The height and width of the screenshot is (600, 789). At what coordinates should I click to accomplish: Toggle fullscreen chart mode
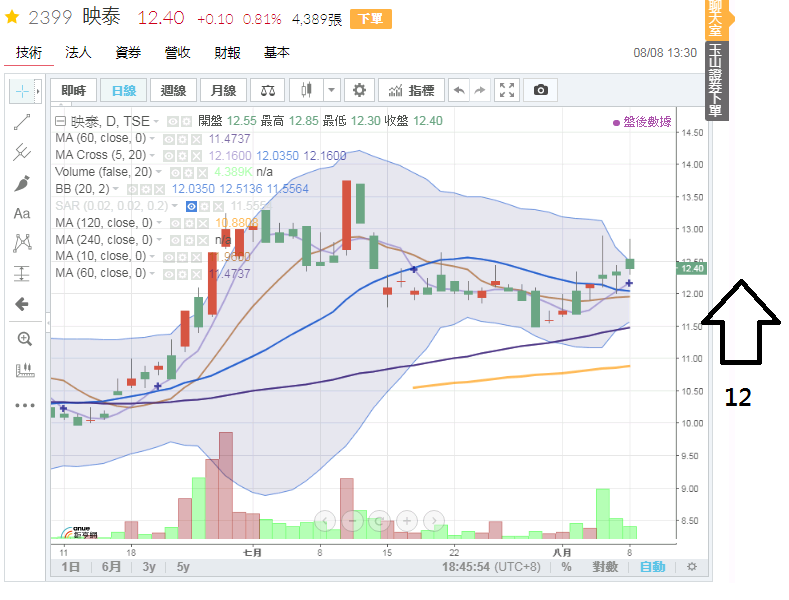[507, 91]
